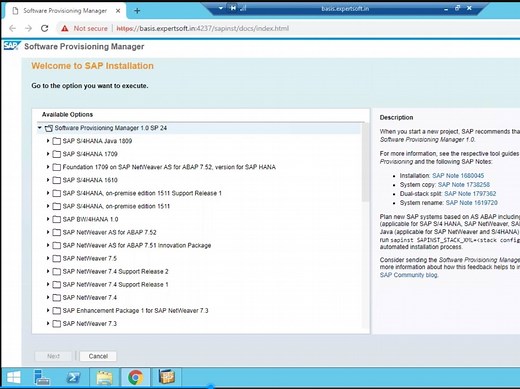
Task: Open SAP Note 1797362 link
Action: [470, 194]
